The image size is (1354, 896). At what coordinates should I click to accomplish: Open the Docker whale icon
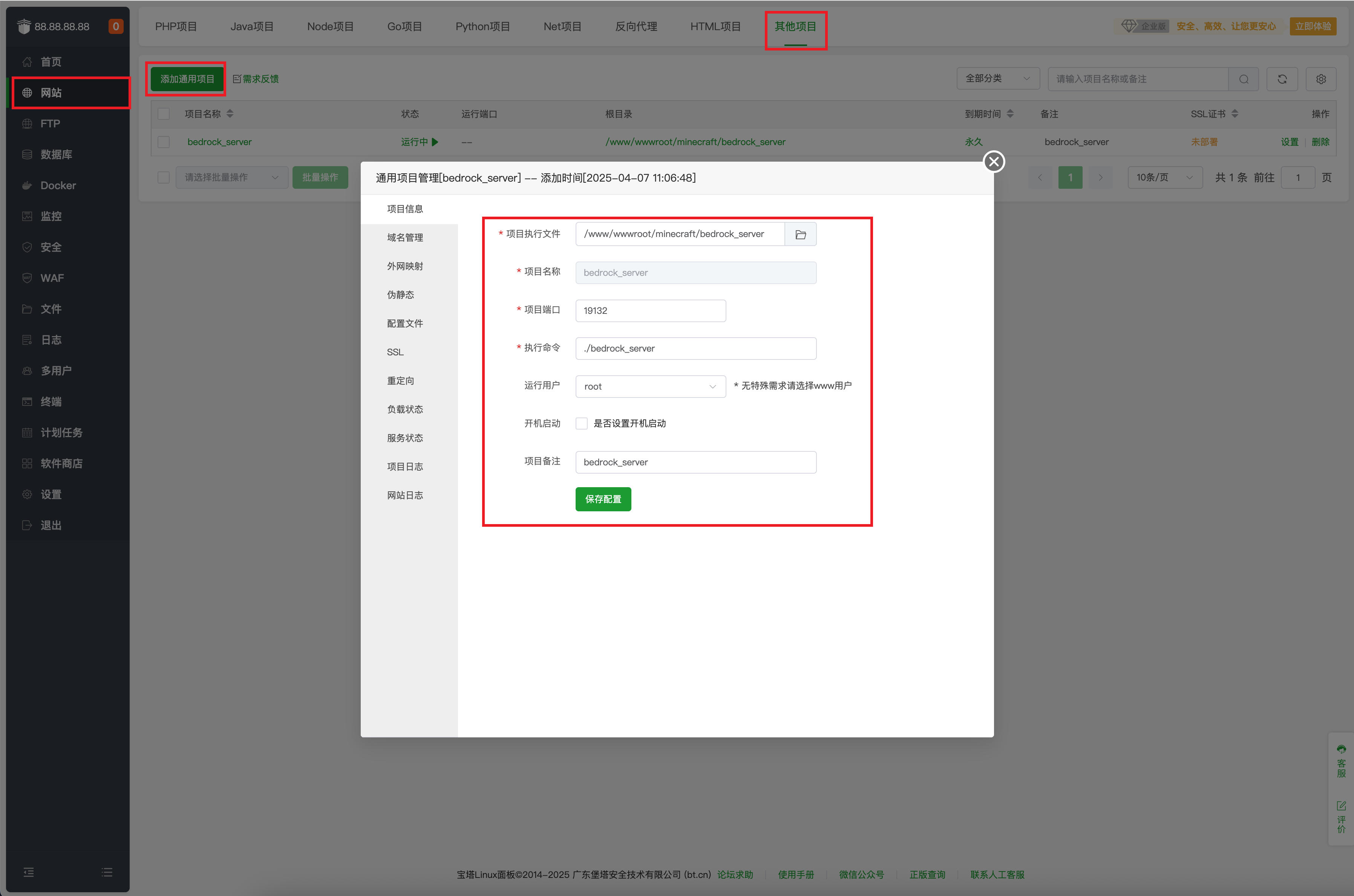pyautogui.click(x=27, y=185)
